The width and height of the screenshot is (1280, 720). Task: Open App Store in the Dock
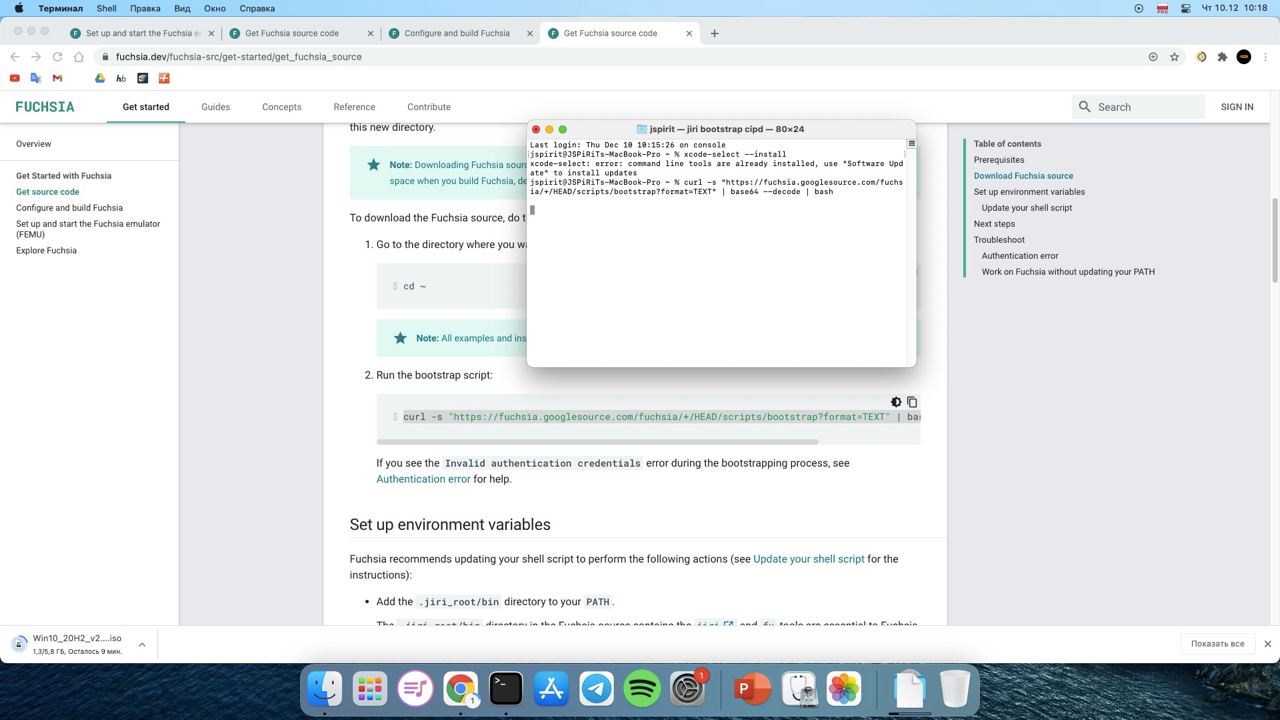[552, 688]
